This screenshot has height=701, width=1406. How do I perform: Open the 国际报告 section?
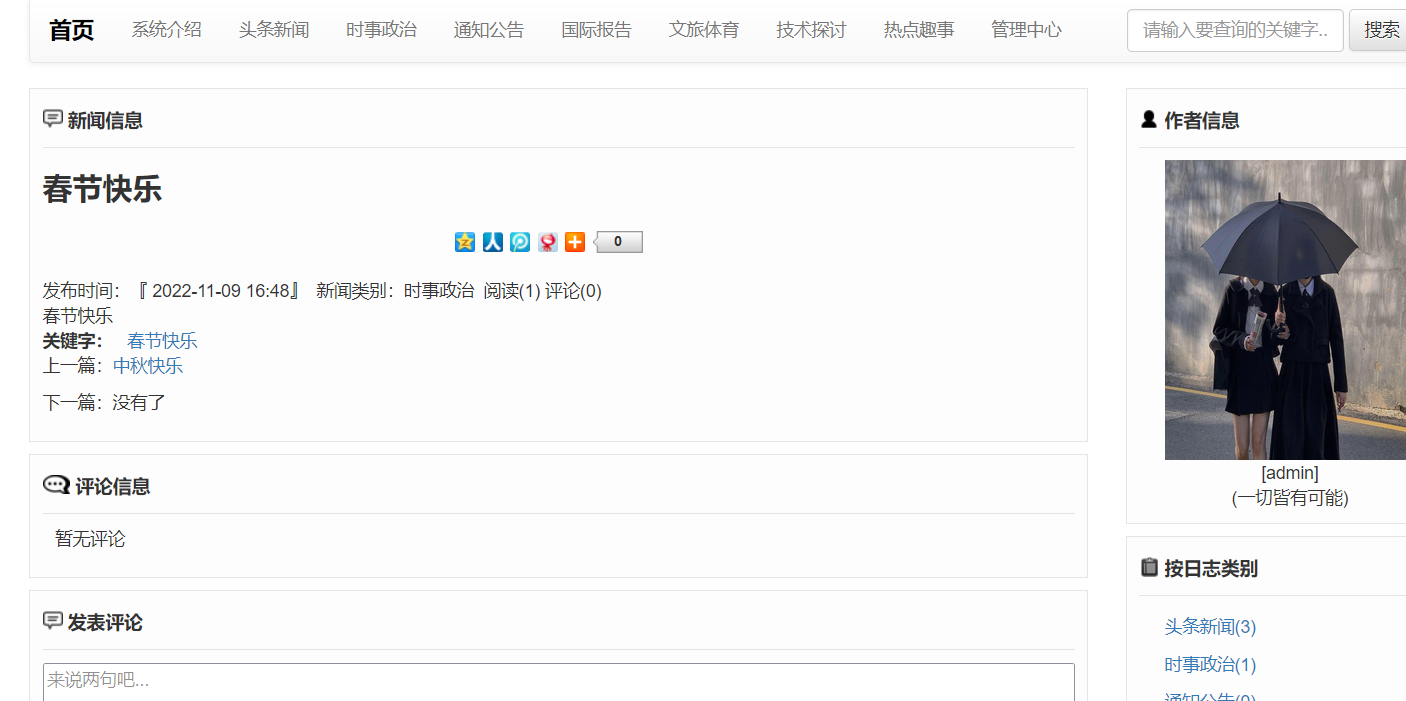[597, 30]
